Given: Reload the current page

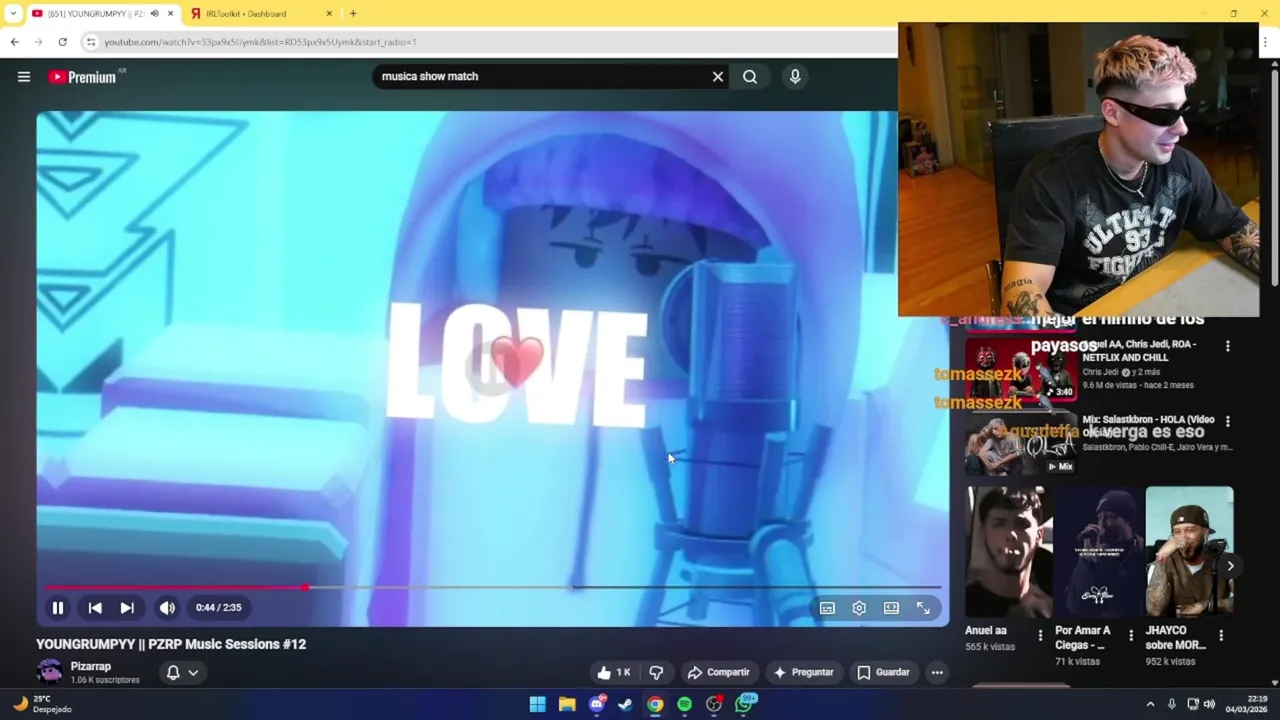Looking at the screenshot, I should click(x=62, y=42).
